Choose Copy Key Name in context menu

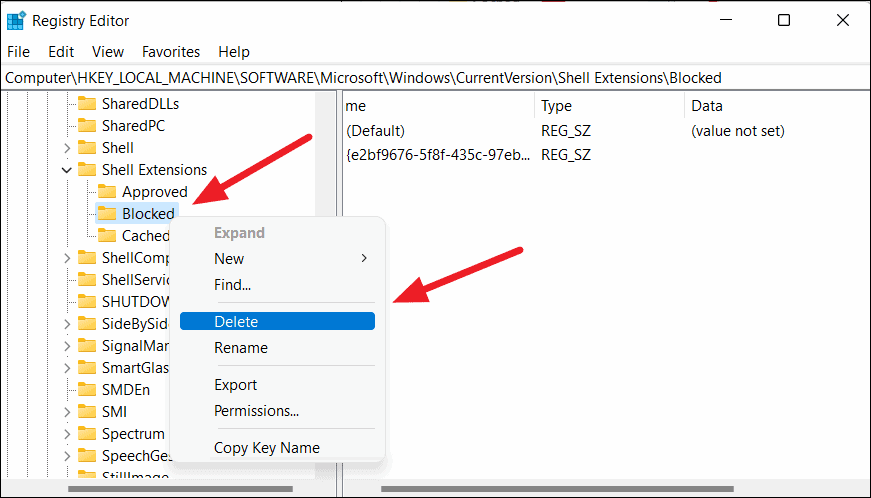277,447
